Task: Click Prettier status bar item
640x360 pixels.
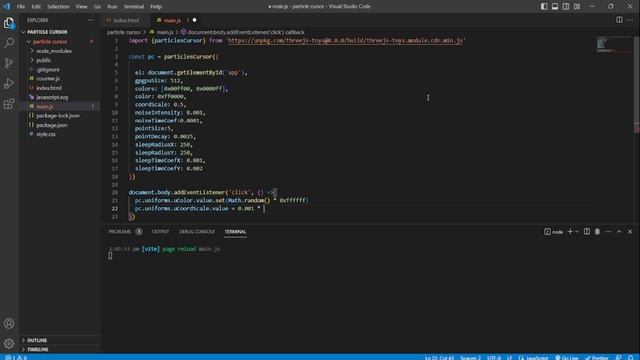Action: 597,358
